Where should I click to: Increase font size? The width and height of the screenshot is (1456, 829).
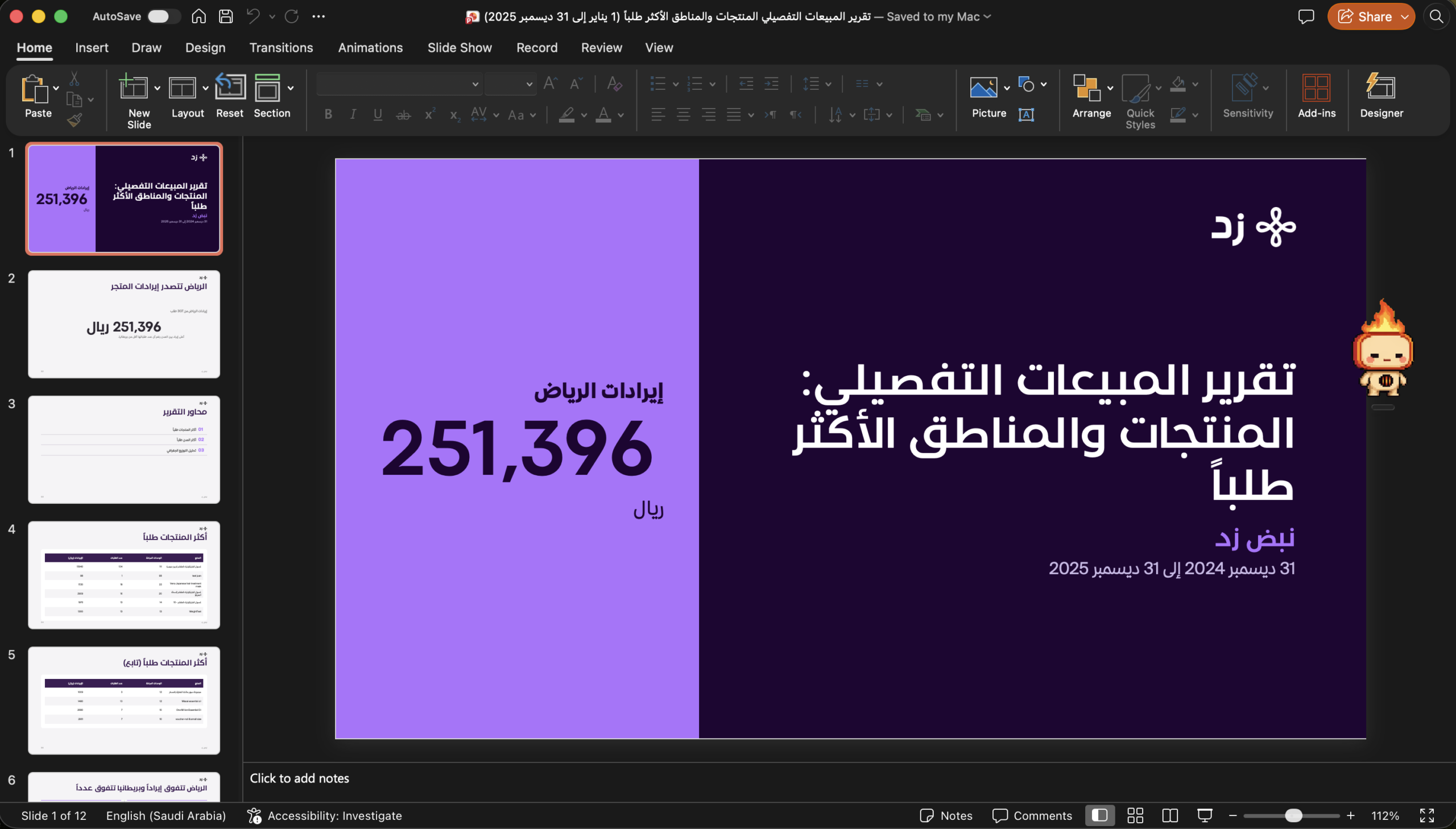tap(551, 84)
